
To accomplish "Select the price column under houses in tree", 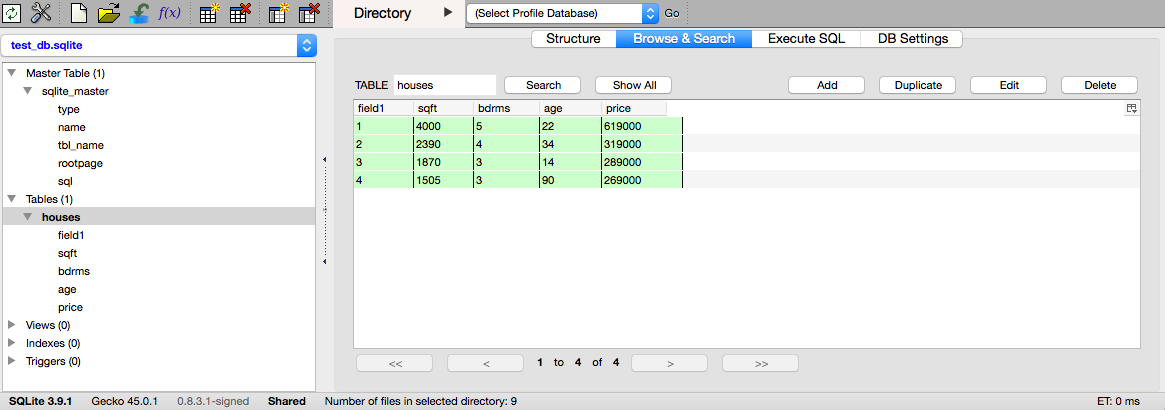I will tap(70, 307).
